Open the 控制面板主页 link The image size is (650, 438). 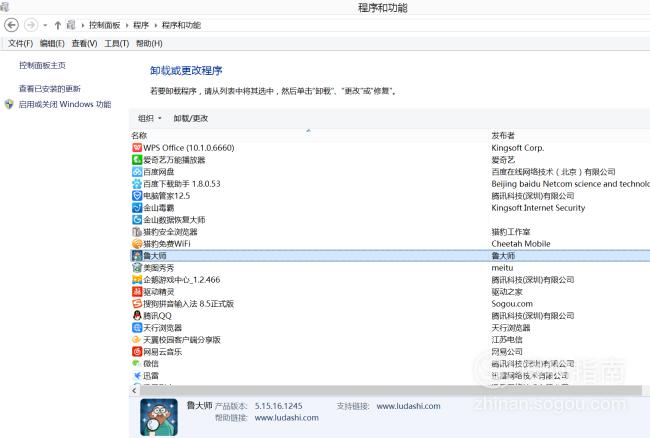(x=42, y=65)
